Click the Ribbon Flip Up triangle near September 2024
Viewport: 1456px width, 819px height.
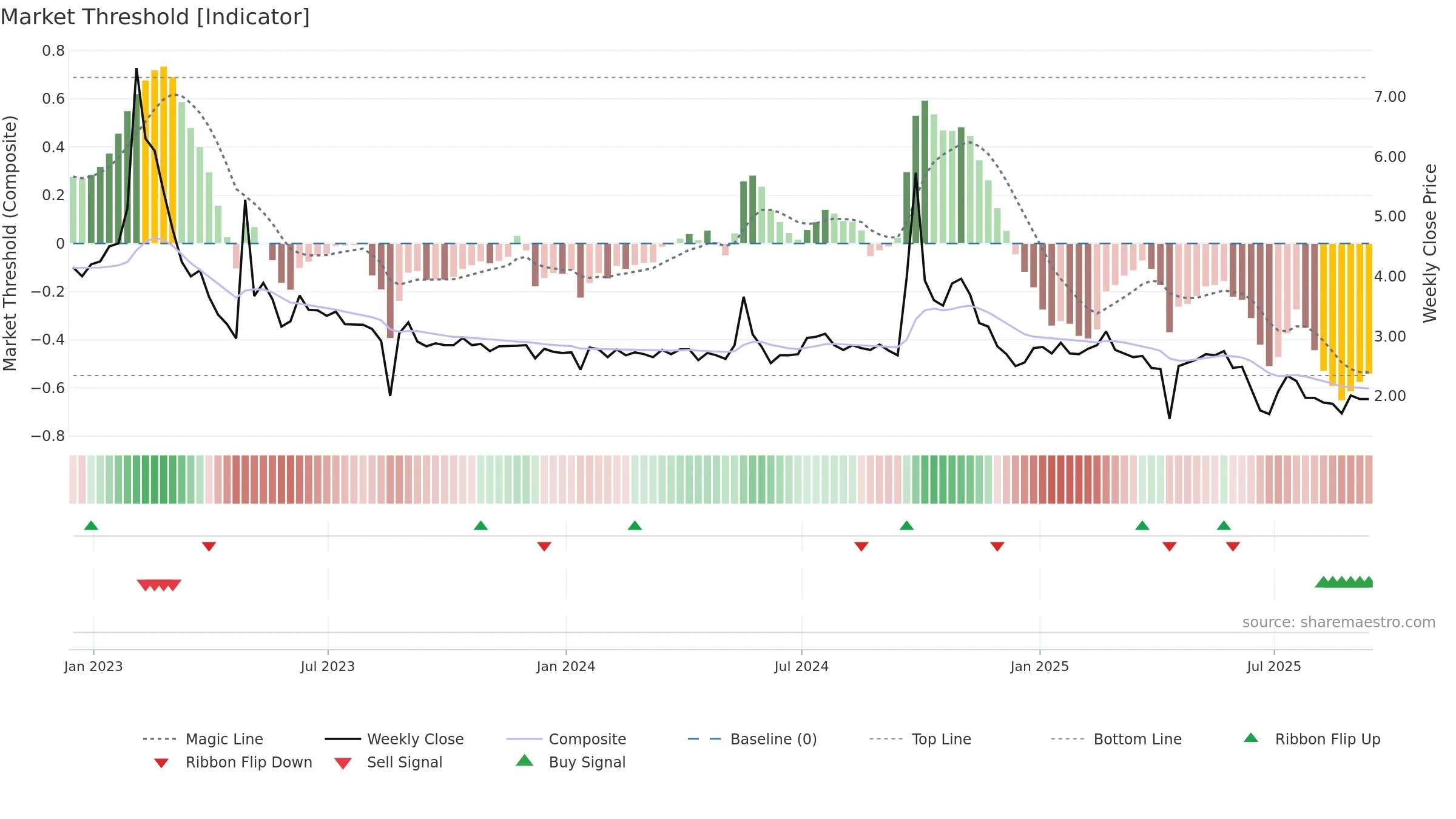(906, 525)
